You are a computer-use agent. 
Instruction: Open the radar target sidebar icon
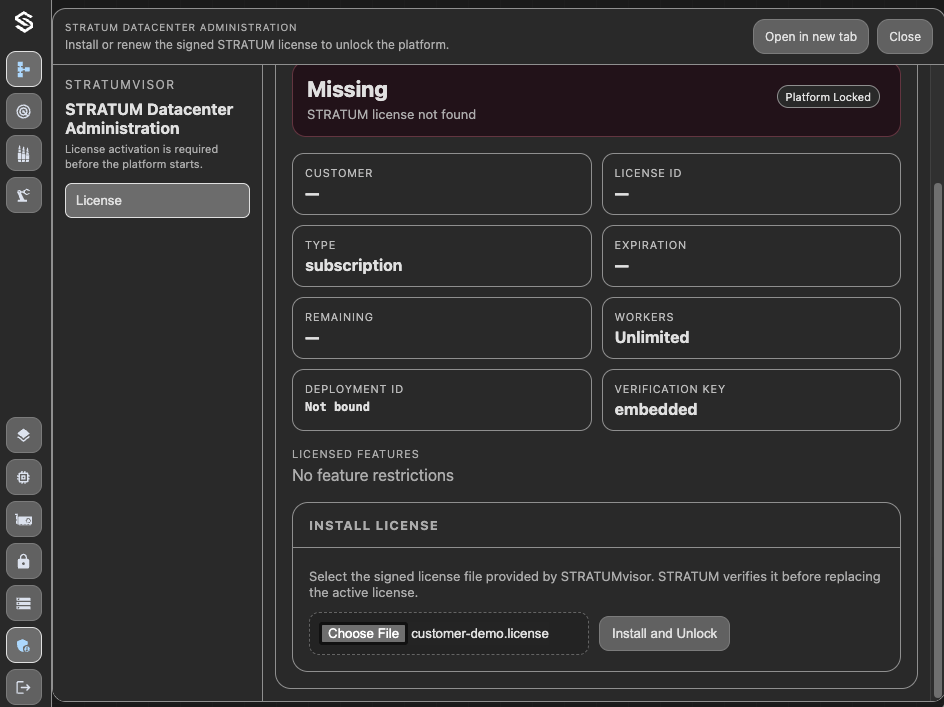coord(24,111)
